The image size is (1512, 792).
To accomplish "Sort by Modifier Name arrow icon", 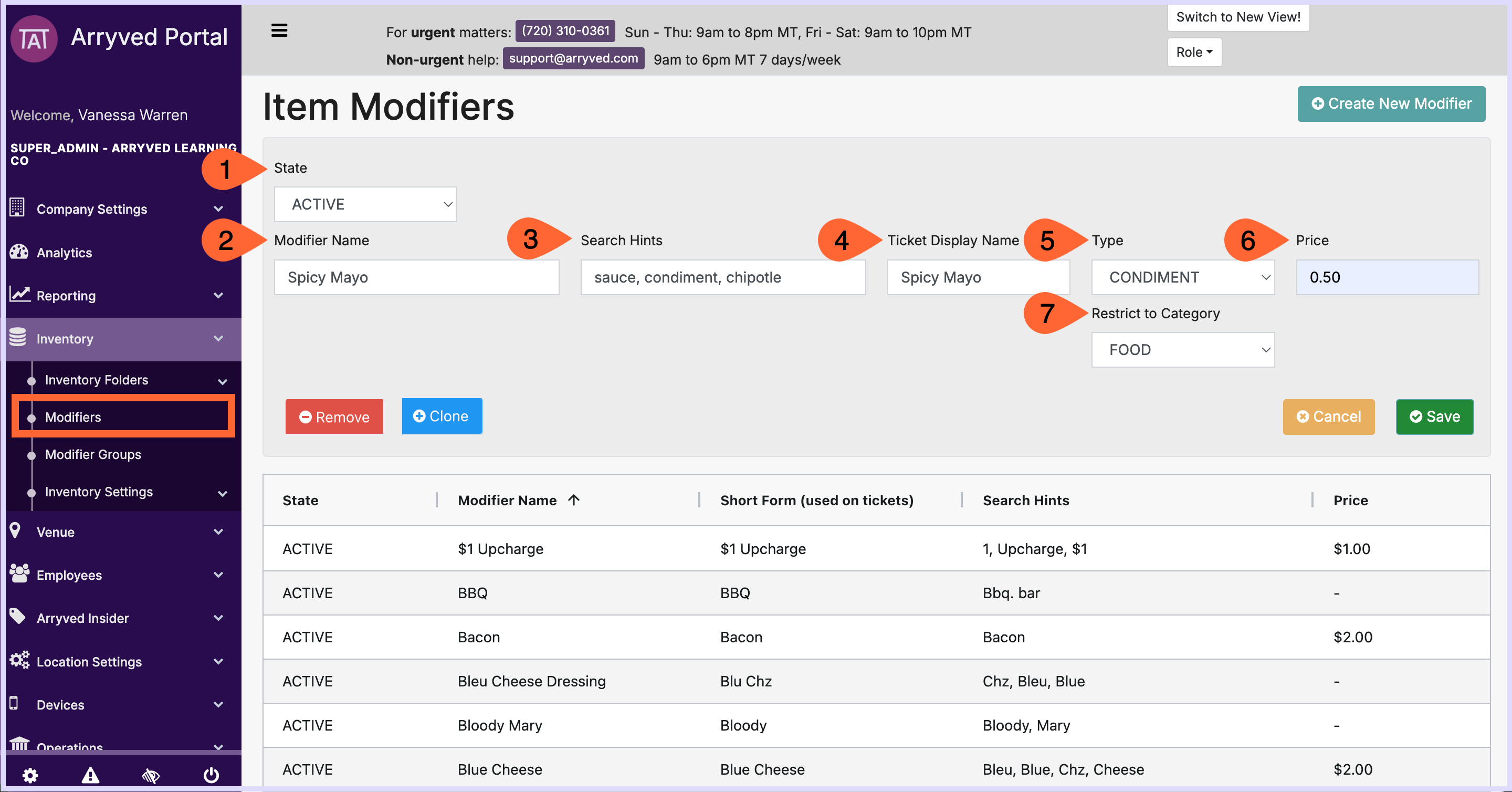I will click(x=574, y=500).
